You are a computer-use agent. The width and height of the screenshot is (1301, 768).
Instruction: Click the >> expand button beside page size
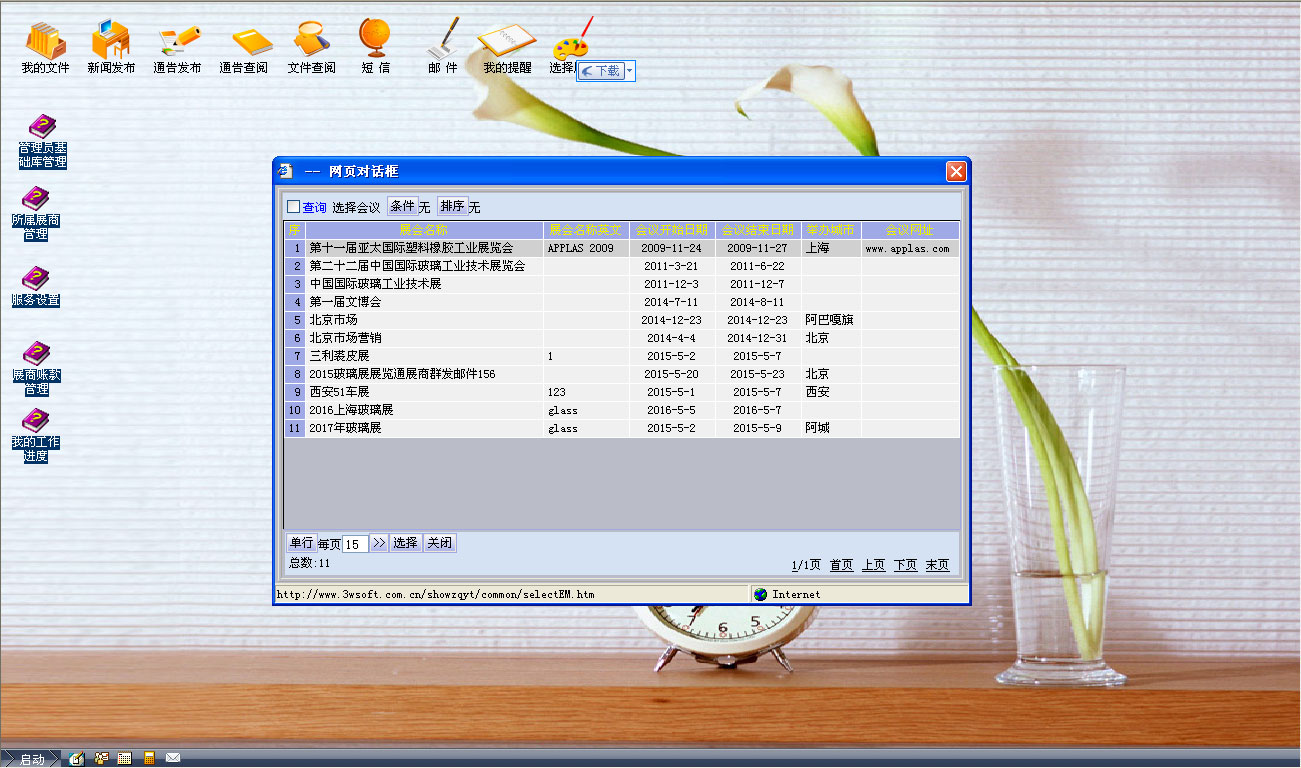point(379,543)
